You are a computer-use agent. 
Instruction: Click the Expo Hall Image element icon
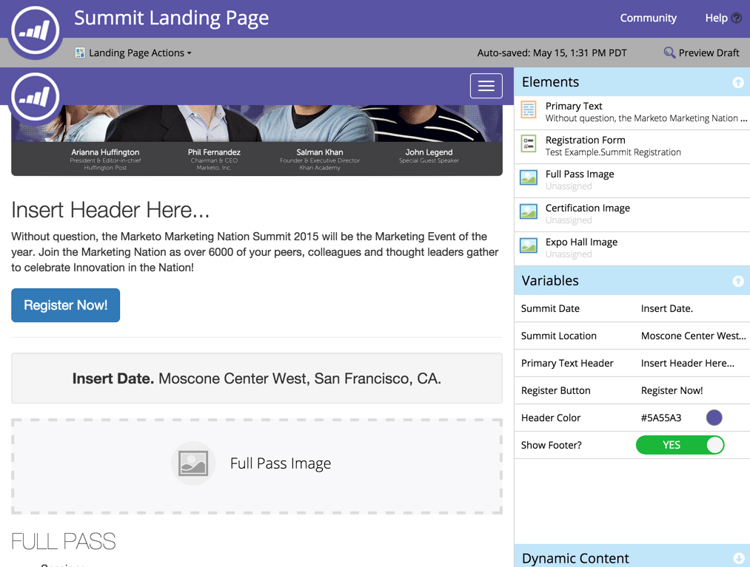click(529, 245)
